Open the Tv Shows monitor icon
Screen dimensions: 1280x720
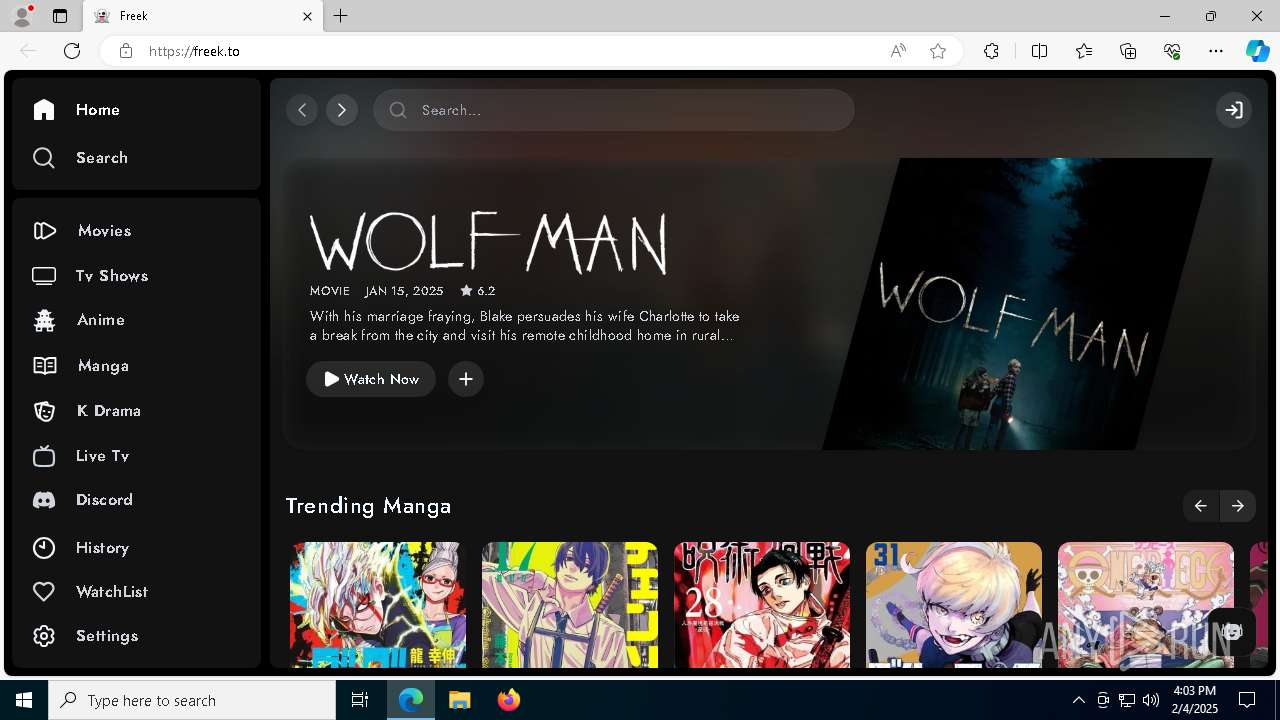click(x=44, y=276)
